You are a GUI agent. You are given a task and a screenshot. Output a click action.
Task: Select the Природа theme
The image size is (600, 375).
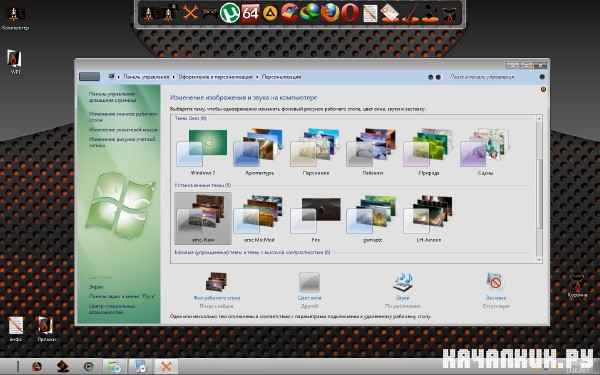[429, 152]
